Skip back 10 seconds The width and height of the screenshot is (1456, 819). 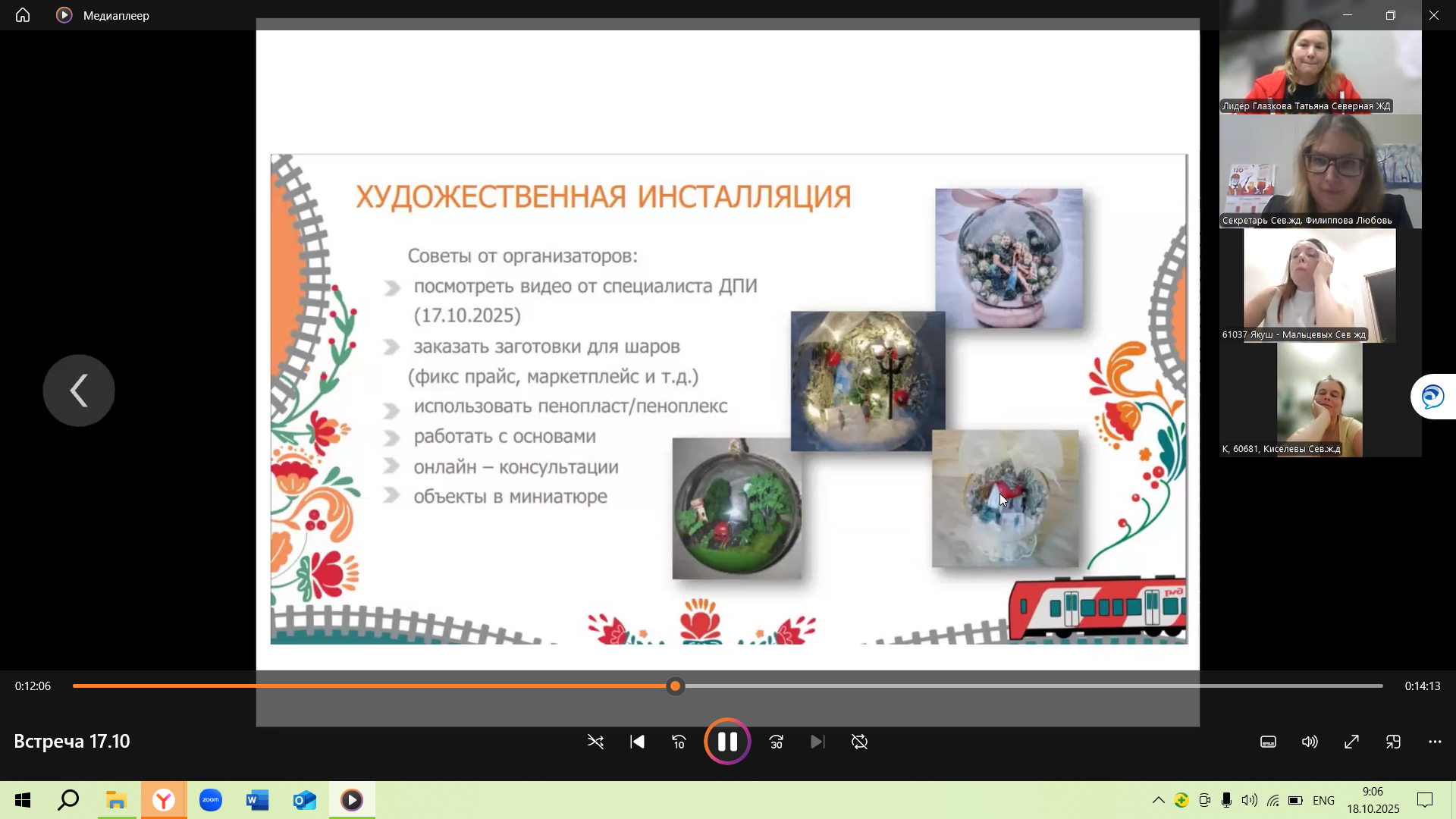pos(679,742)
